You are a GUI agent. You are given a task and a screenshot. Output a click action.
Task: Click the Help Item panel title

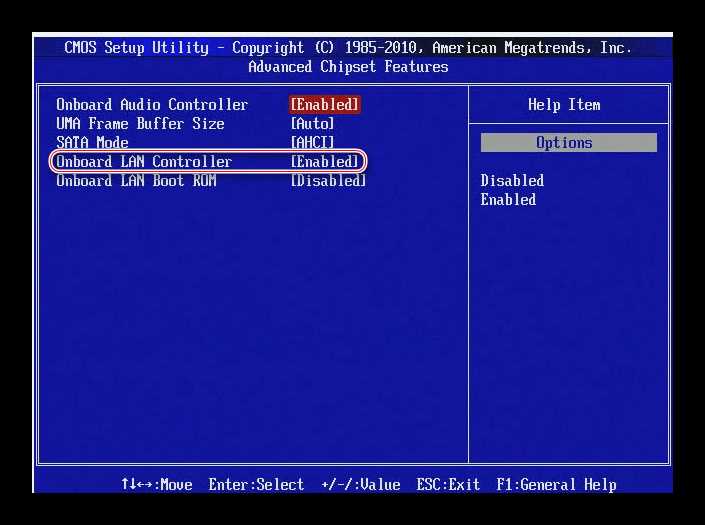point(564,105)
